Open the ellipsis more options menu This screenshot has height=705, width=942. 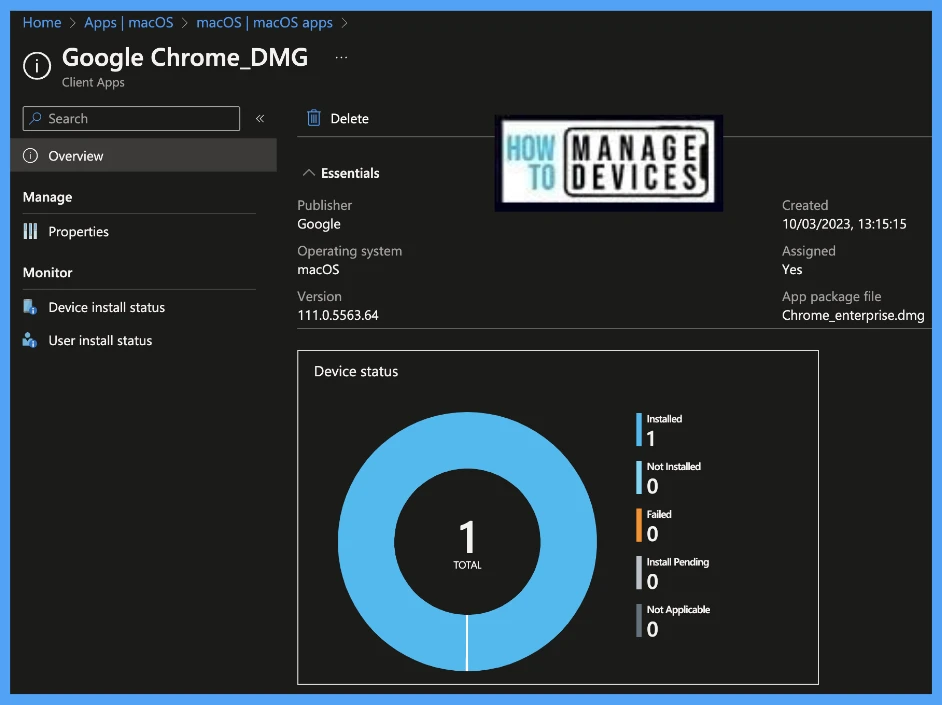coord(341,58)
